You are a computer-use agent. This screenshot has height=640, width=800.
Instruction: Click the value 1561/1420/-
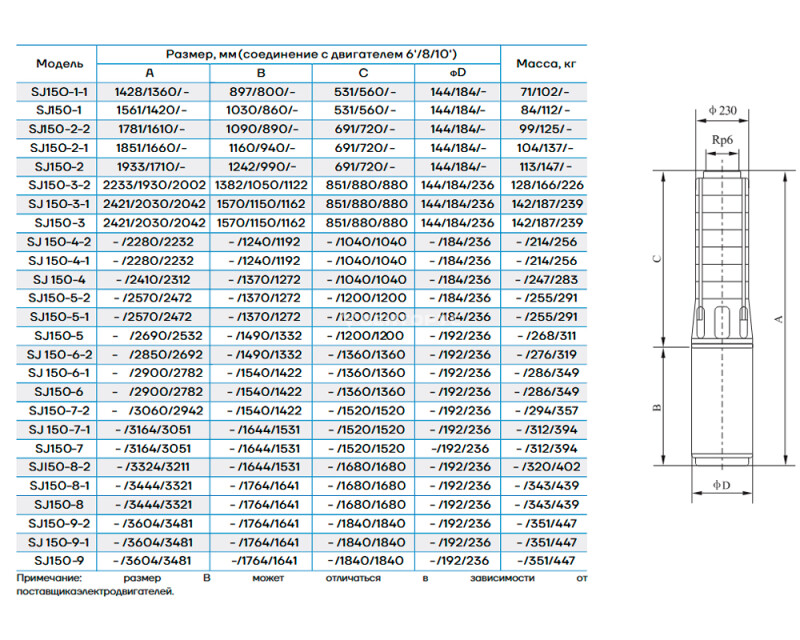point(152,110)
